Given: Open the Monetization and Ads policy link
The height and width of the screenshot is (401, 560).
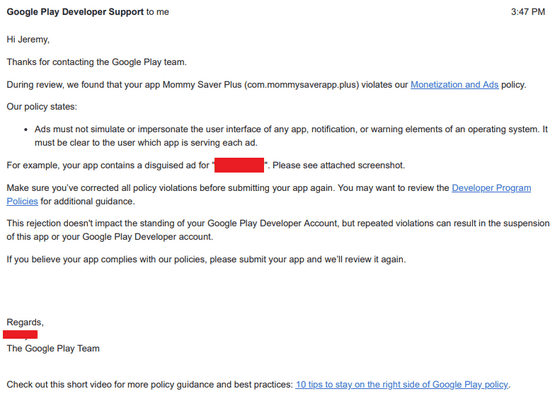Looking at the screenshot, I should click(x=454, y=85).
